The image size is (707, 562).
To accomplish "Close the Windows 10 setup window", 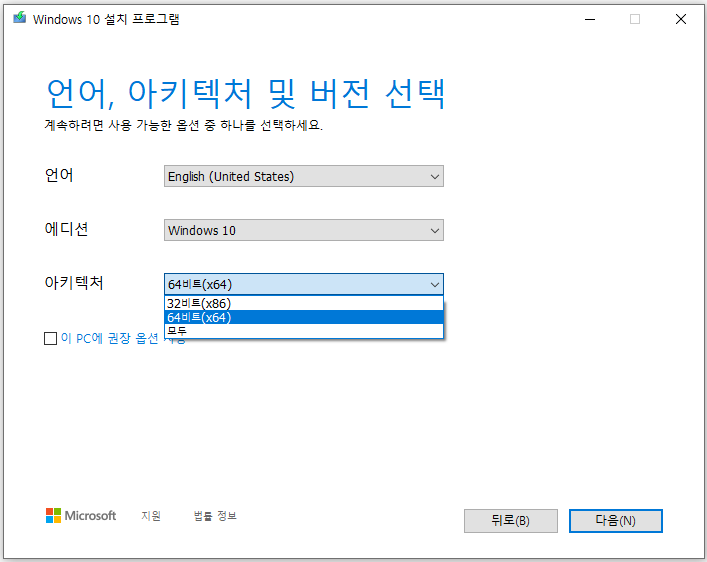I will coord(681,19).
